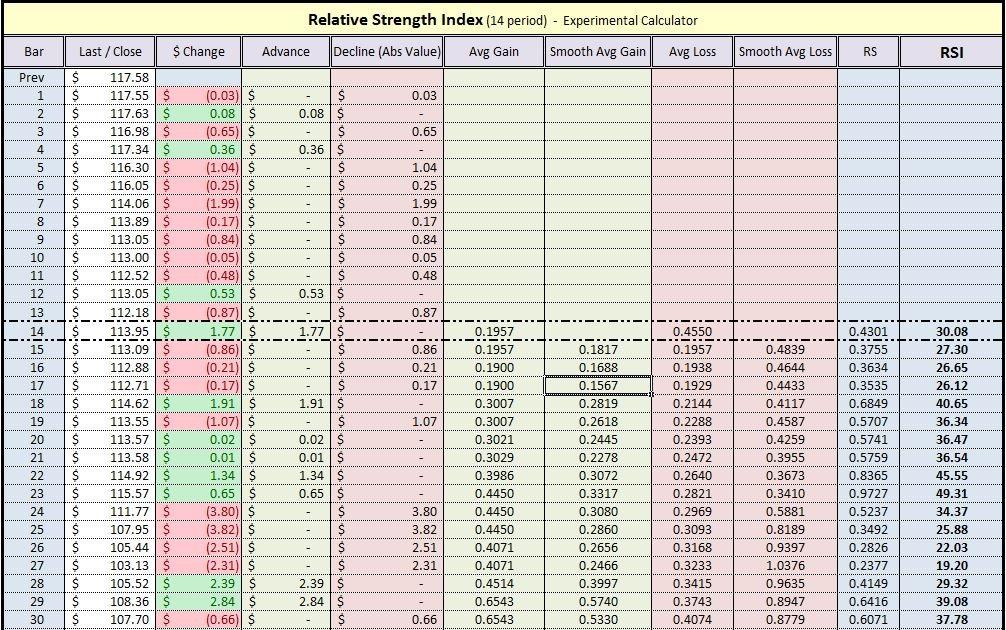Click the close price 116.05
Viewport: 1006px width, 630px height.
click(x=110, y=185)
